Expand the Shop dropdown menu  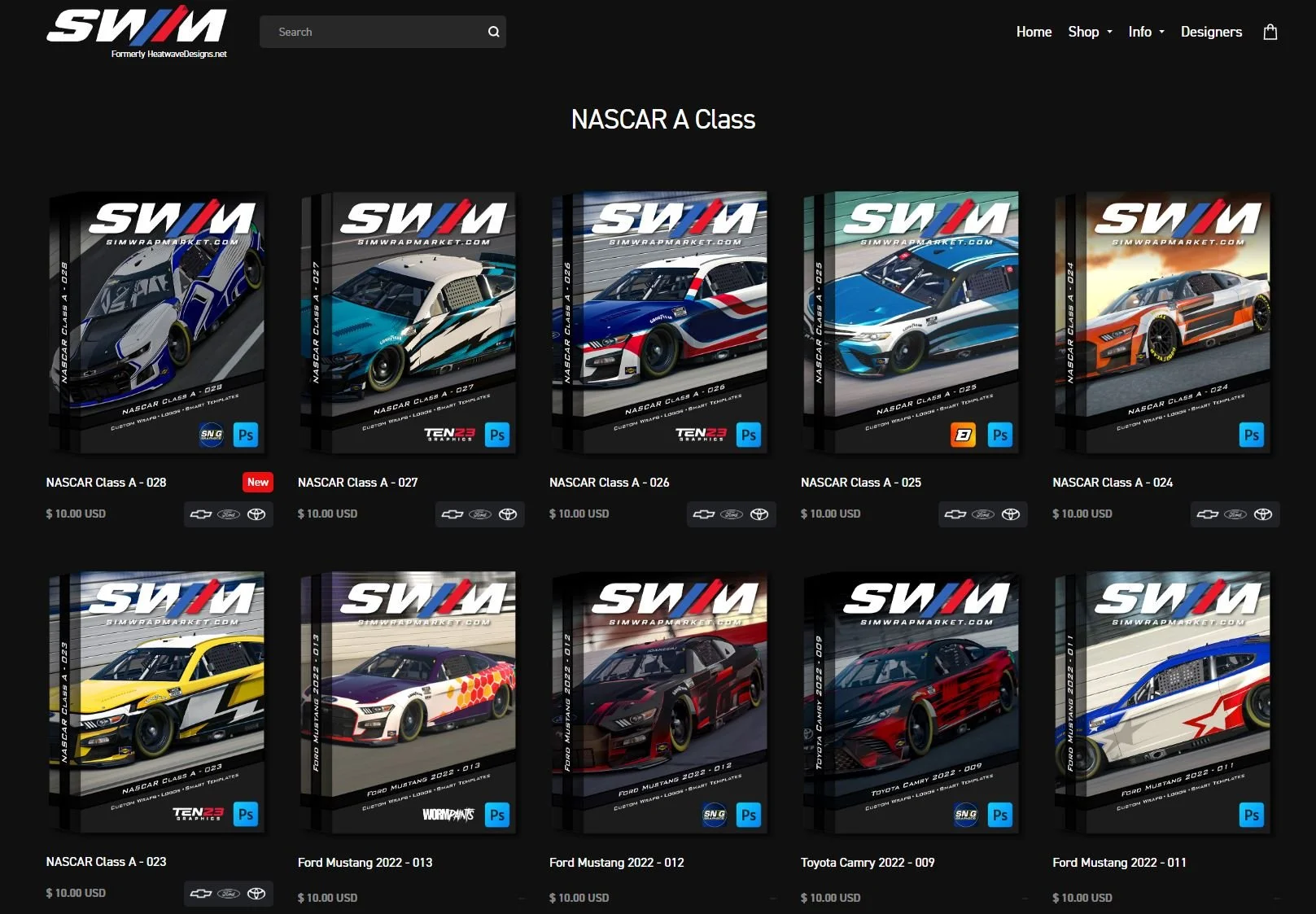tap(1090, 32)
